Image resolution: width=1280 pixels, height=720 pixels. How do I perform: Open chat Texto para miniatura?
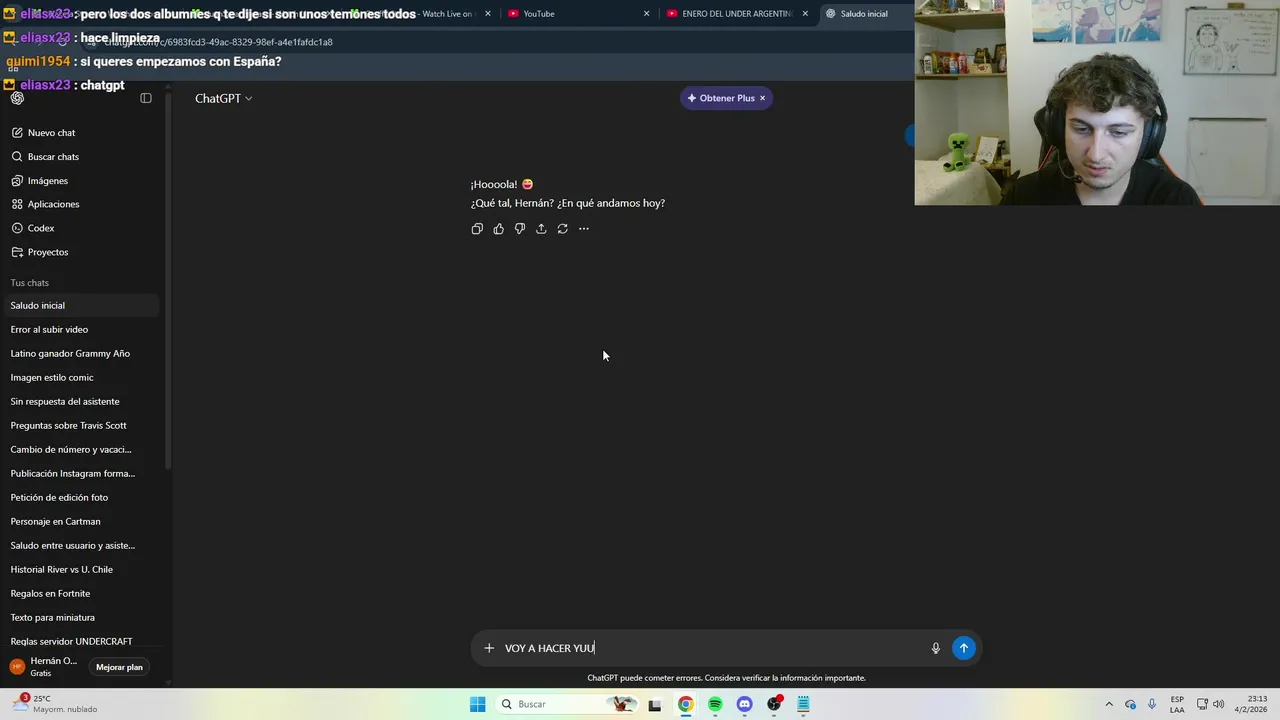80,617
